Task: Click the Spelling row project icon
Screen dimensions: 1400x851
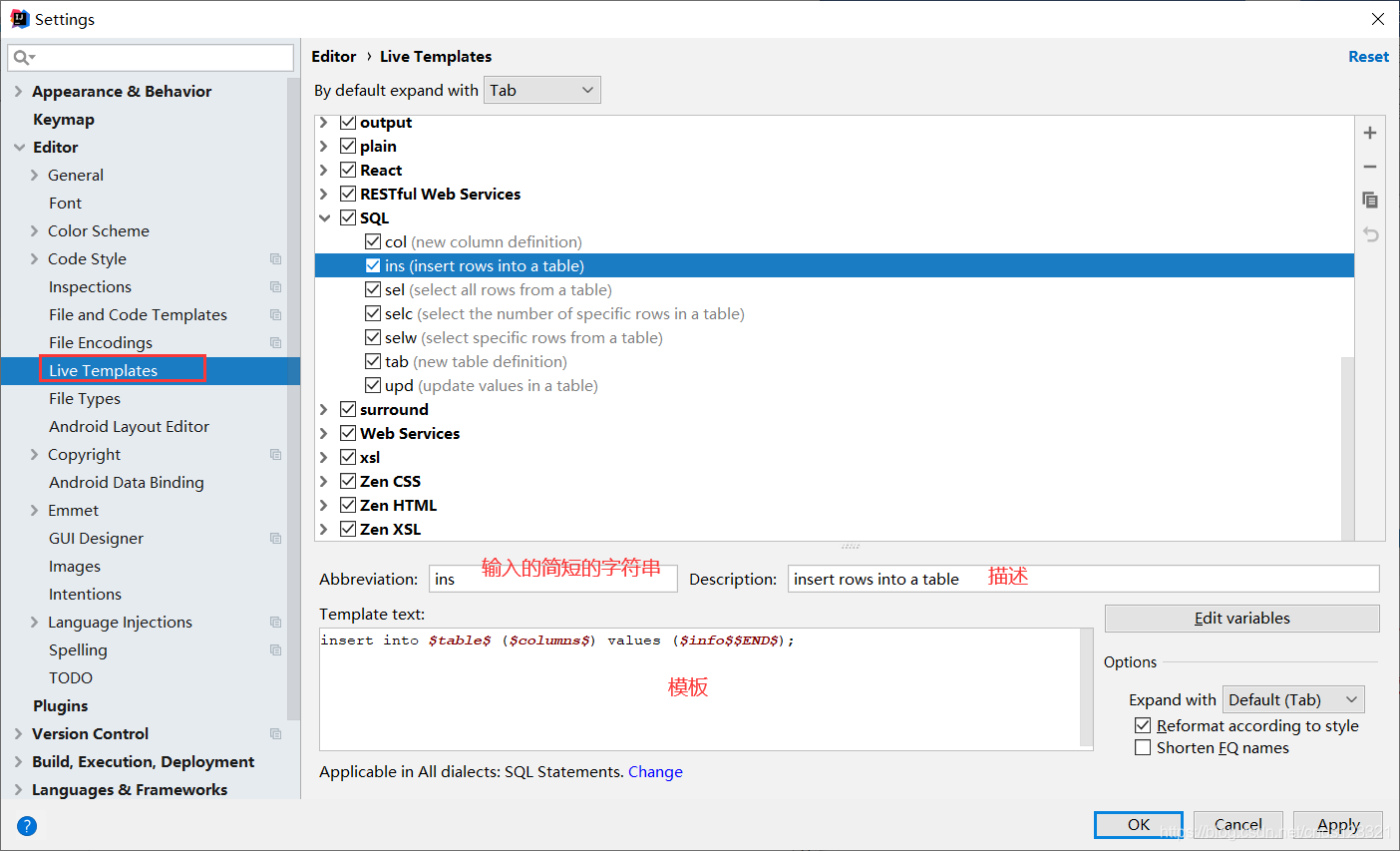Action: point(276,649)
